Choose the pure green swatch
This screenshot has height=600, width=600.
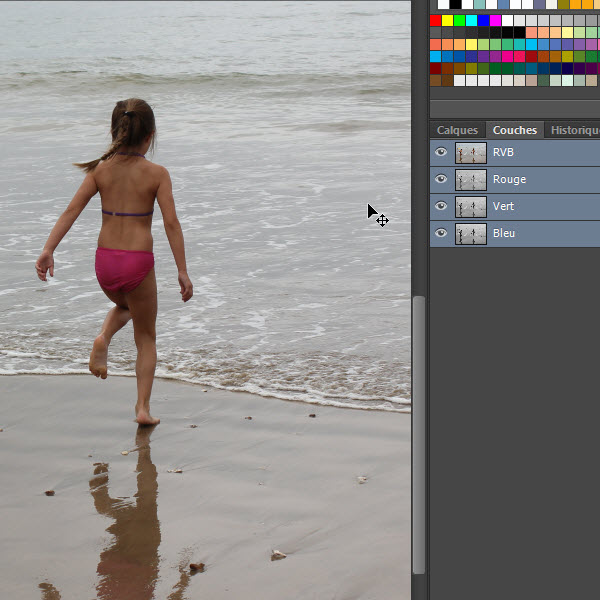pos(460,20)
